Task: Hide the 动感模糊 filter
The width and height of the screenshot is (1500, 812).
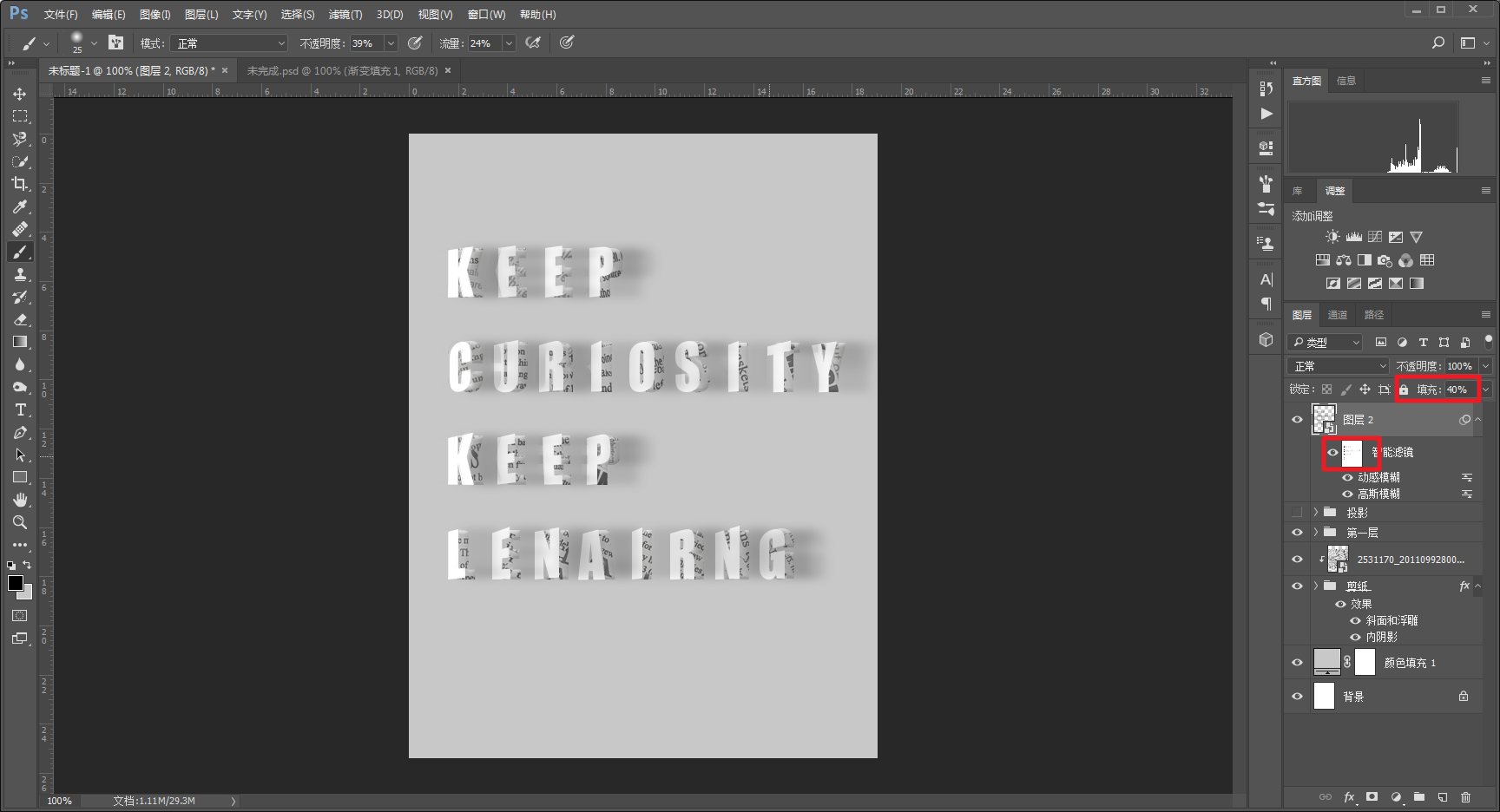Action: coord(1347,477)
